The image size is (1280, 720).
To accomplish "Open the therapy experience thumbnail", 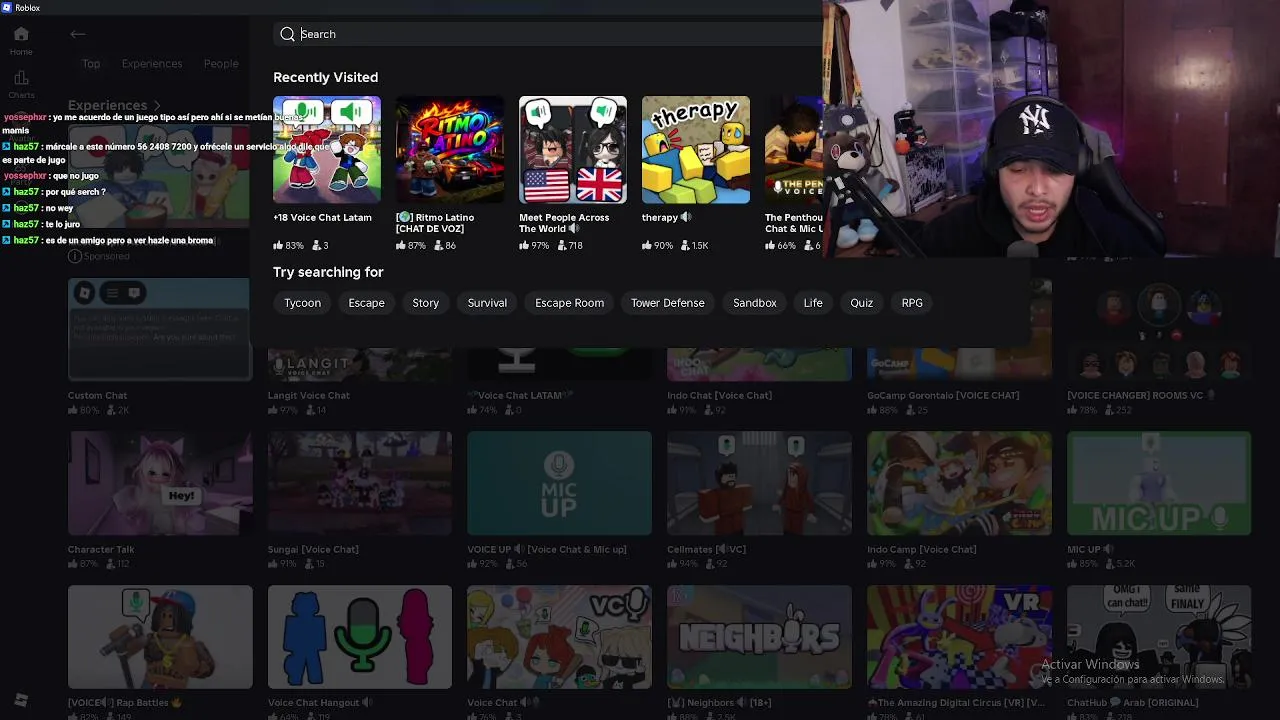I will (696, 150).
